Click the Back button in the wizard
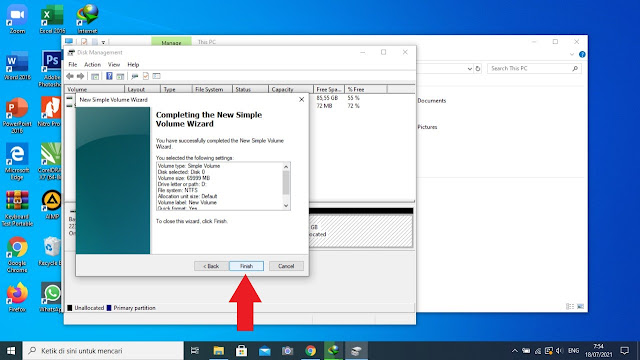This screenshot has height=360, width=640. click(x=211, y=266)
